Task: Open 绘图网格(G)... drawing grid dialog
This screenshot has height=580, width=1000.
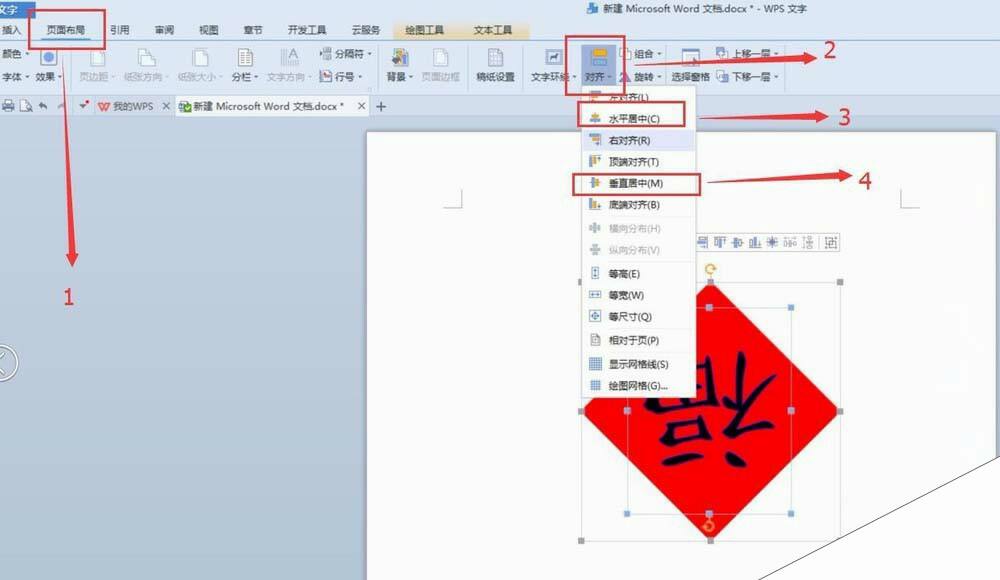Action: (x=638, y=385)
